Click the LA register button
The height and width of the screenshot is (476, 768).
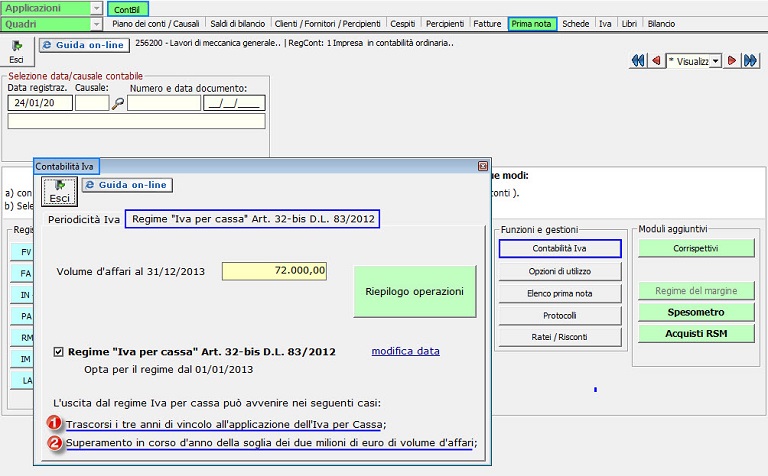pyautogui.click(x=22, y=381)
